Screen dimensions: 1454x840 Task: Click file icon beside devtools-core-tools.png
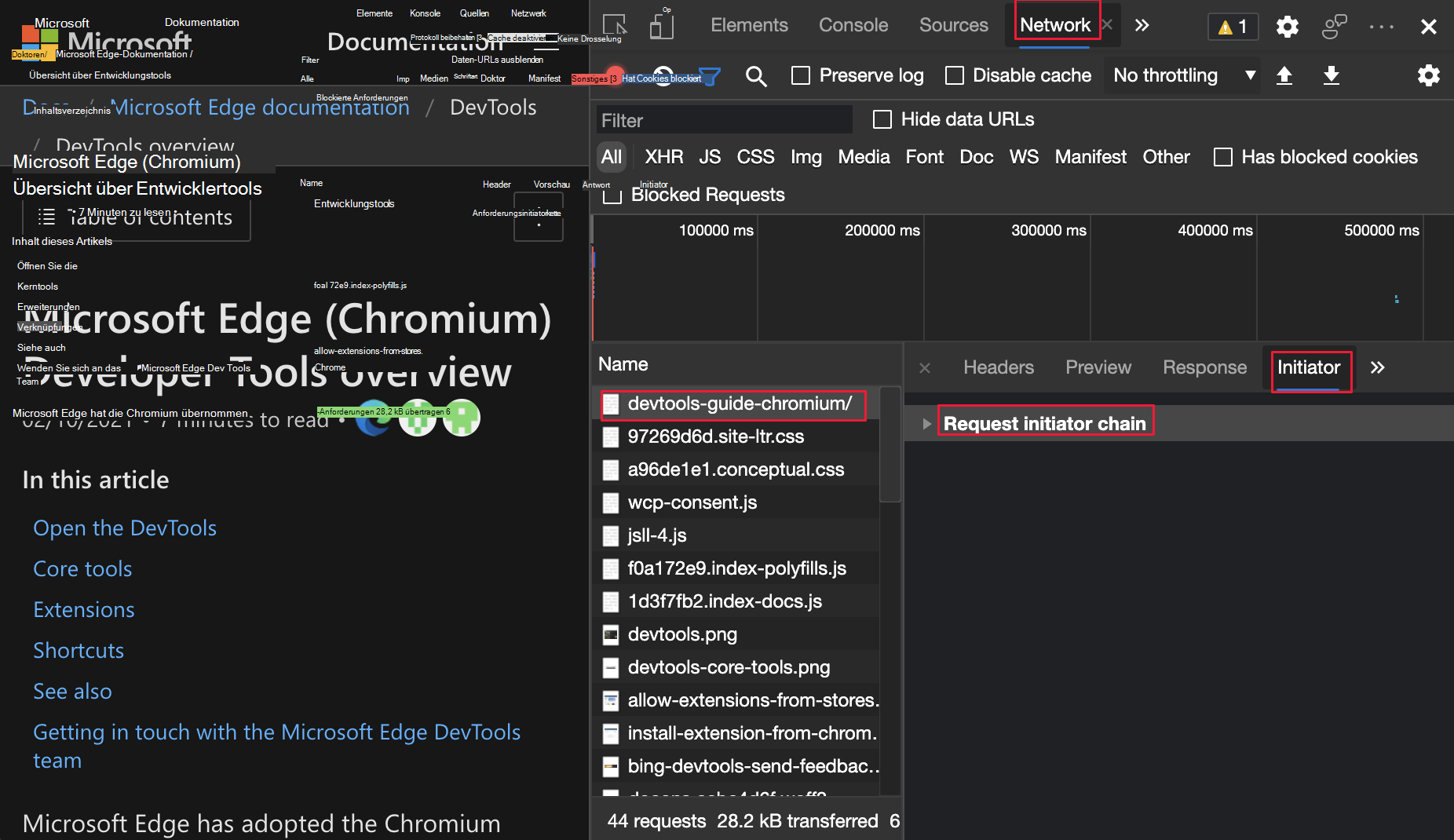coord(610,667)
